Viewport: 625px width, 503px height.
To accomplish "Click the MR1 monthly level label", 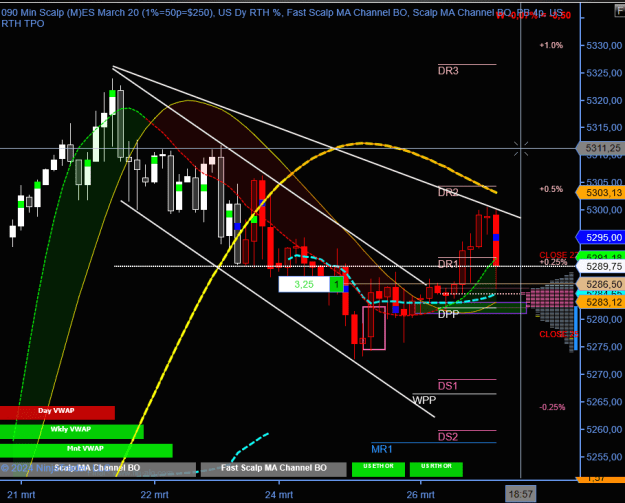I will (382, 450).
